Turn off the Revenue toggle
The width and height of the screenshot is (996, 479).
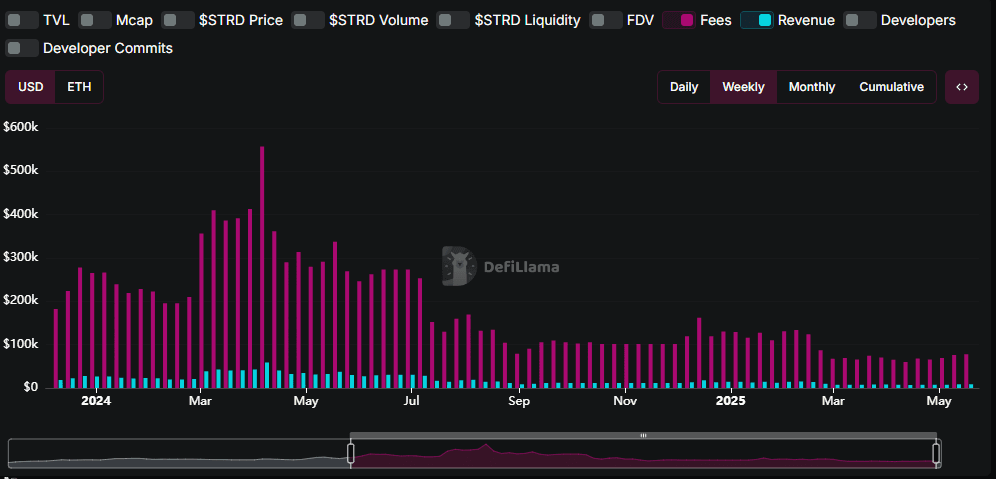[x=757, y=20]
